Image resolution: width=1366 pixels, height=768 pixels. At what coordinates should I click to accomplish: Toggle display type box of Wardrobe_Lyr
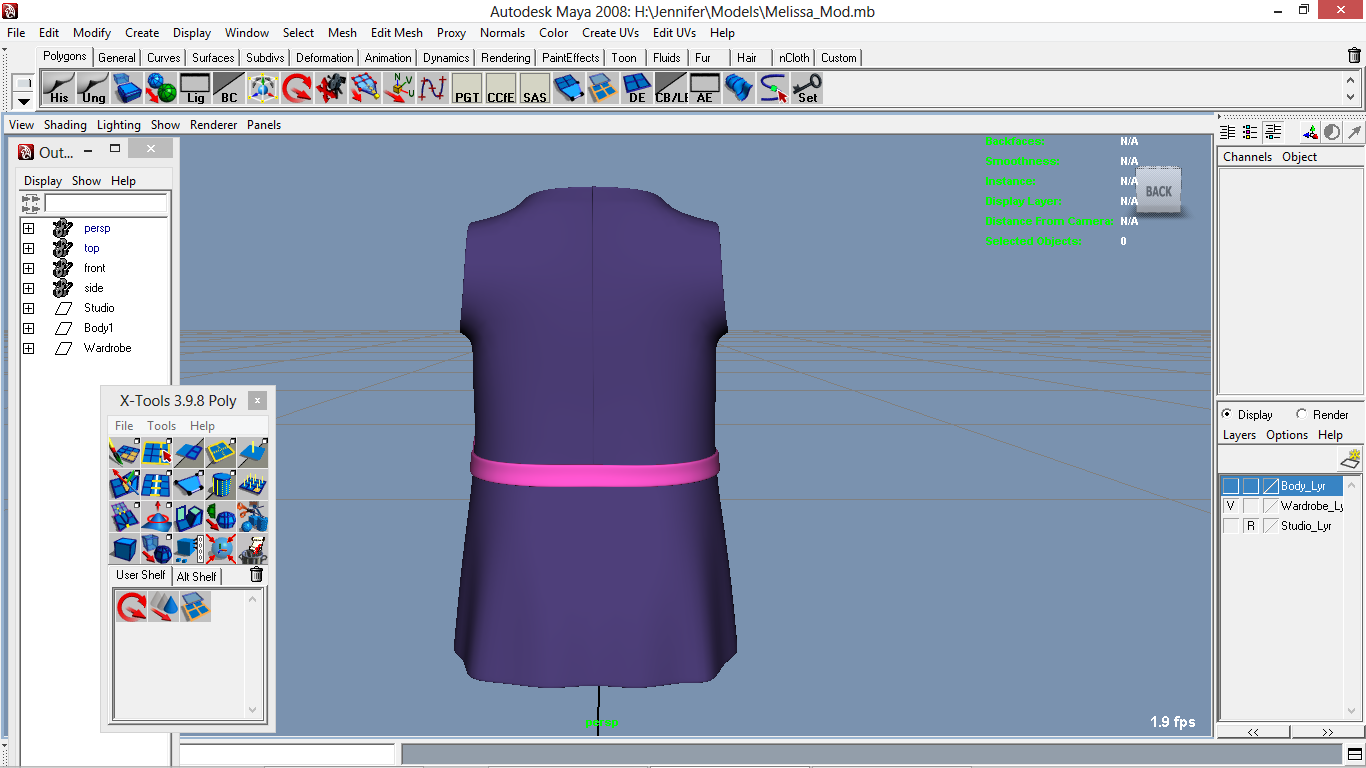coord(1250,506)
